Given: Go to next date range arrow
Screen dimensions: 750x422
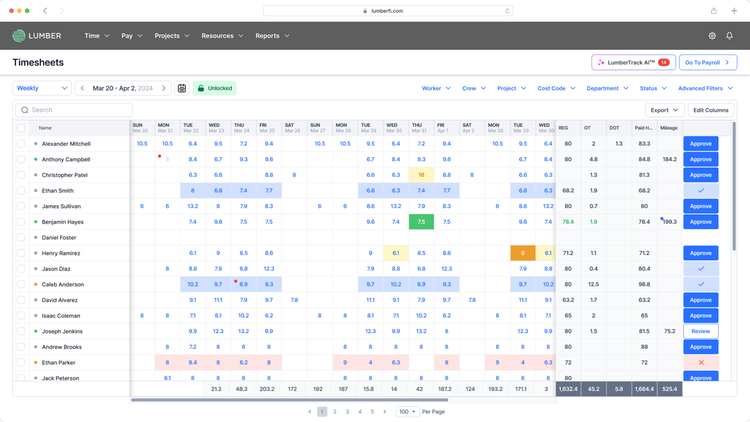Looking at the screenshot, I should pyautogui.click(x=164, y=88).
